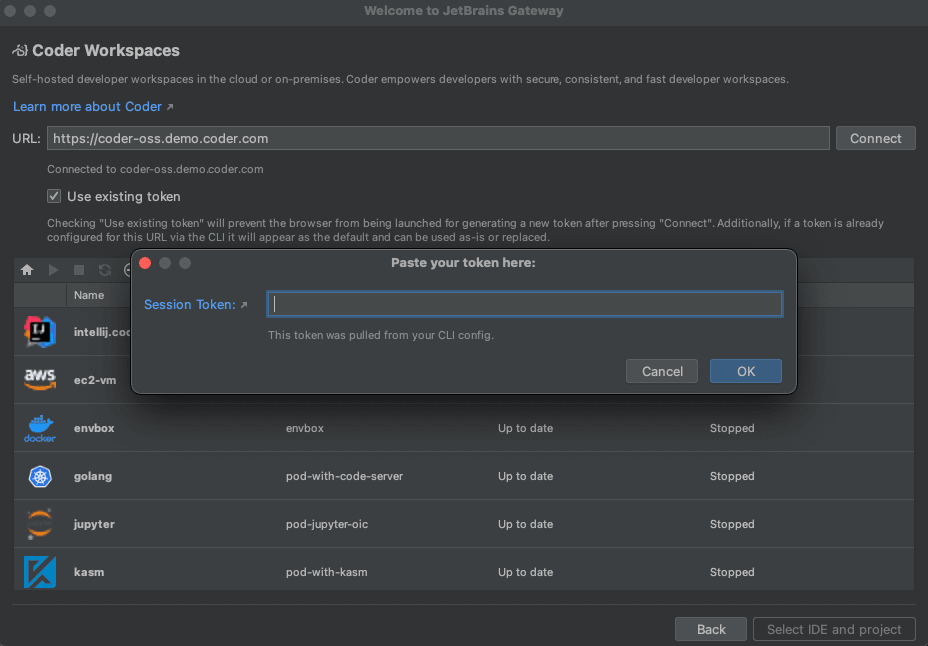Select the AWS ec2-vm workspace icon
The width and height of the screenshot is (928, 646).
(40, 380)
